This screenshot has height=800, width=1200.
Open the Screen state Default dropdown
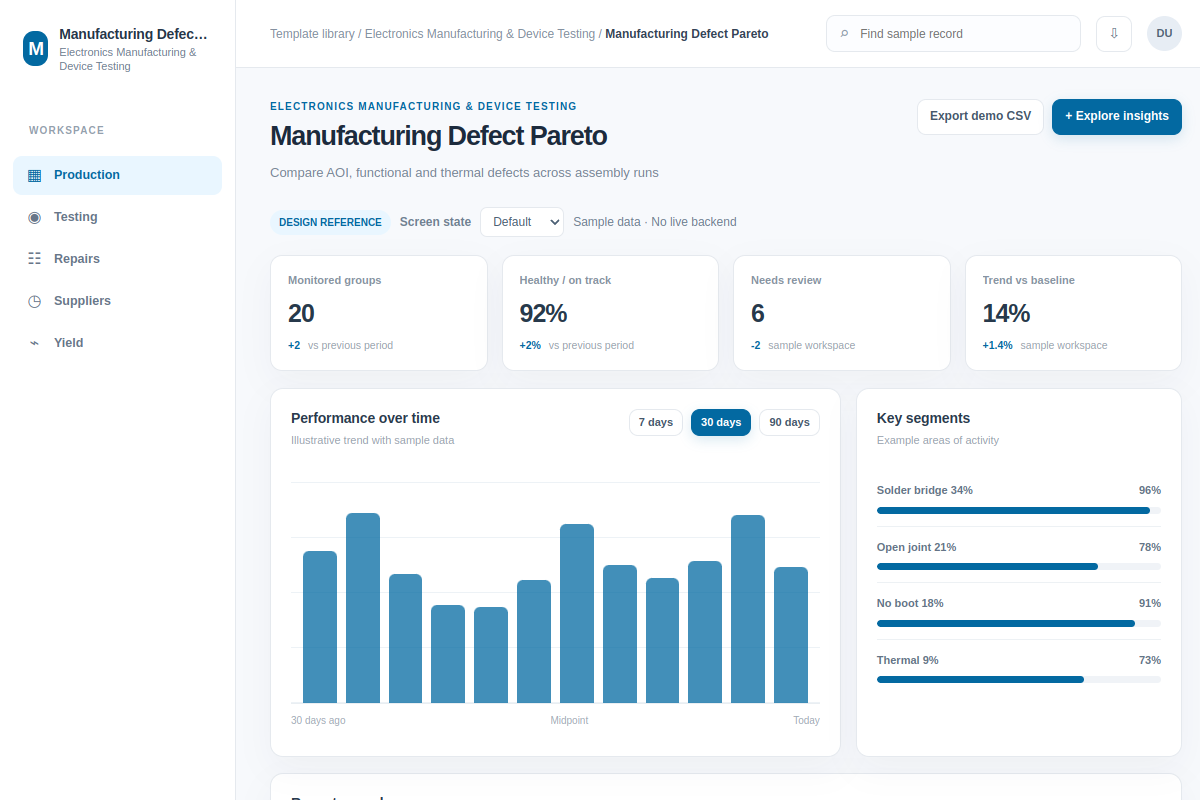[522, 222]
